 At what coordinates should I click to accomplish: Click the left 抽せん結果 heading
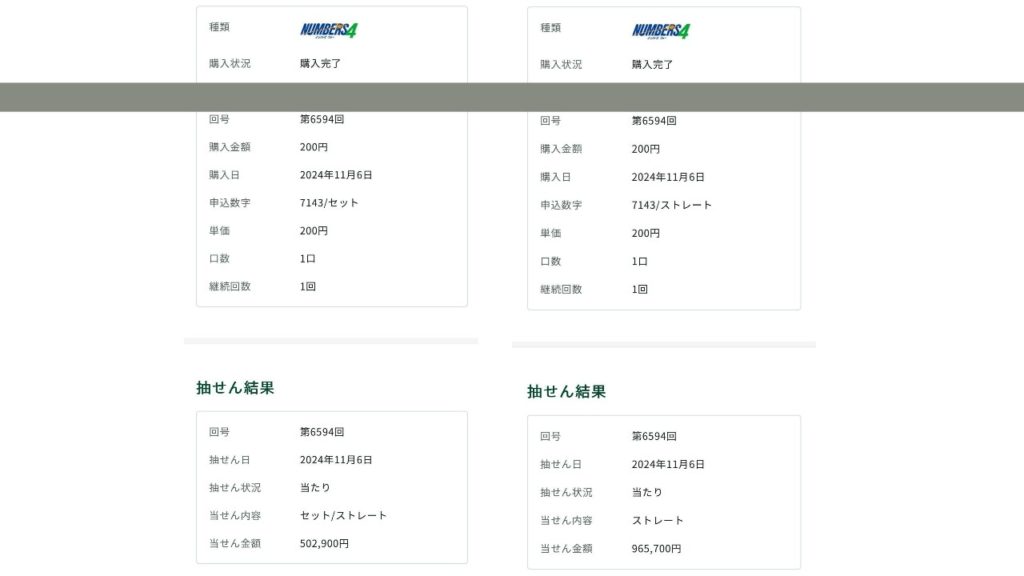click(x=235, y=388)
